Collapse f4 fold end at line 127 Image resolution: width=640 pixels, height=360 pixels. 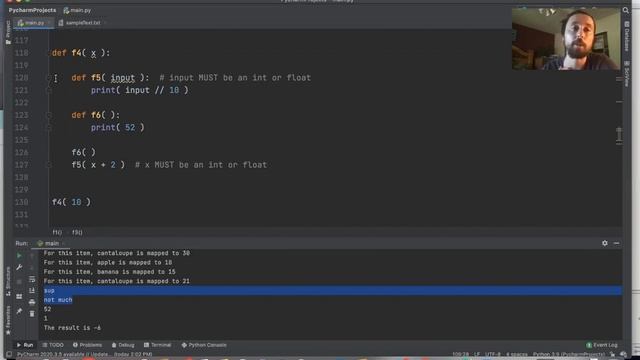[x=49, y=165]
